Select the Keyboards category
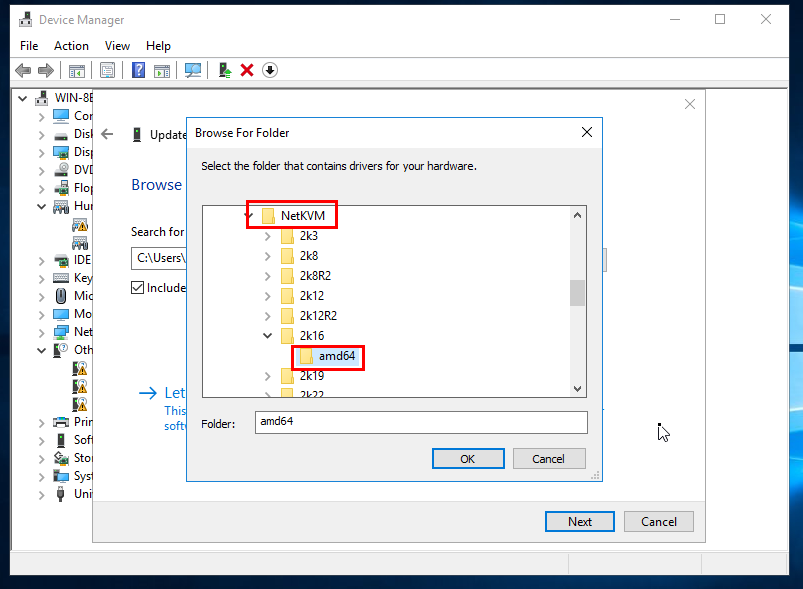The width and height of the screenshot is (803, 589). (x=82, y=278)
